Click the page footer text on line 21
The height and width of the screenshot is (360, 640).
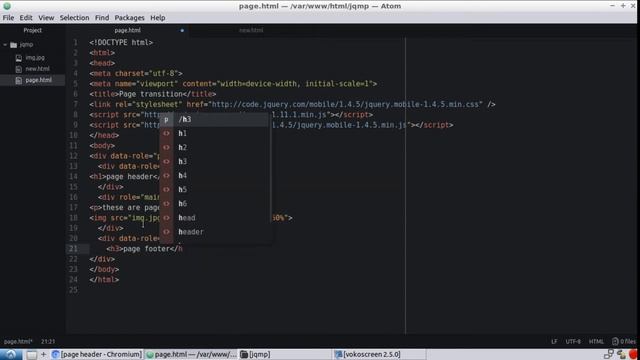point(146,249)
